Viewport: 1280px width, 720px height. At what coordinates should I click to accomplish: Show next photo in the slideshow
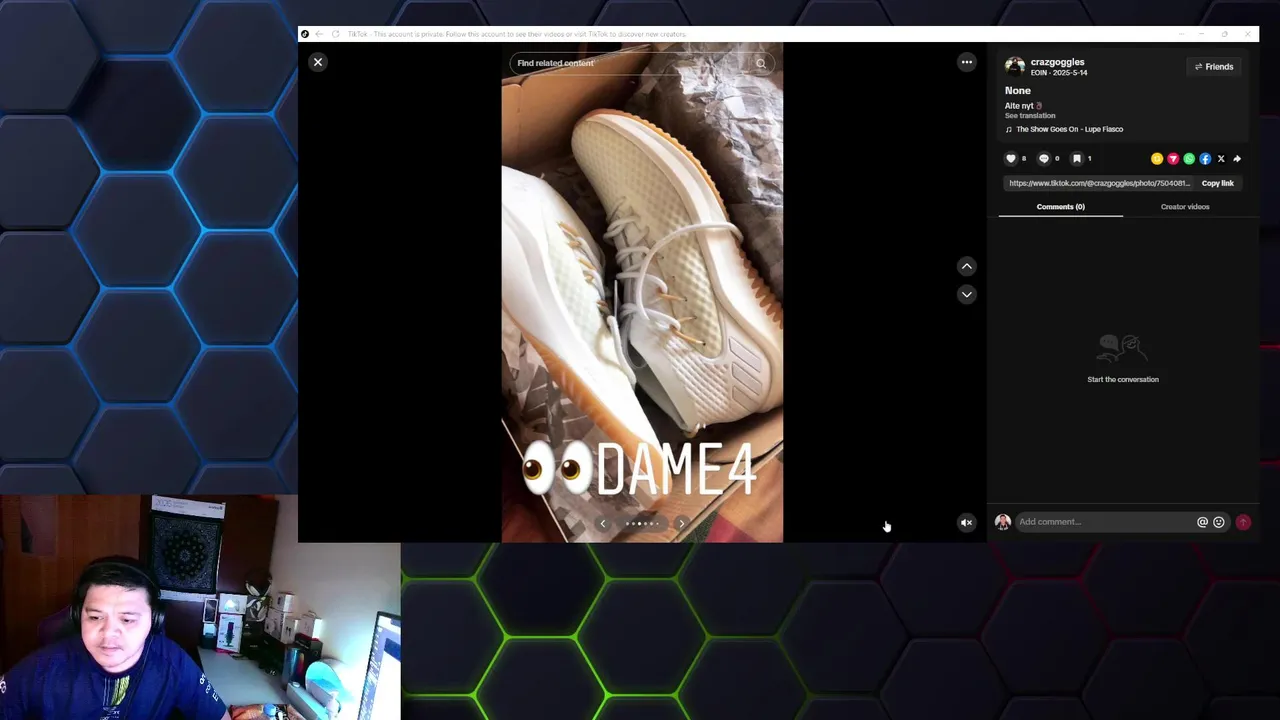coord(681,523)
